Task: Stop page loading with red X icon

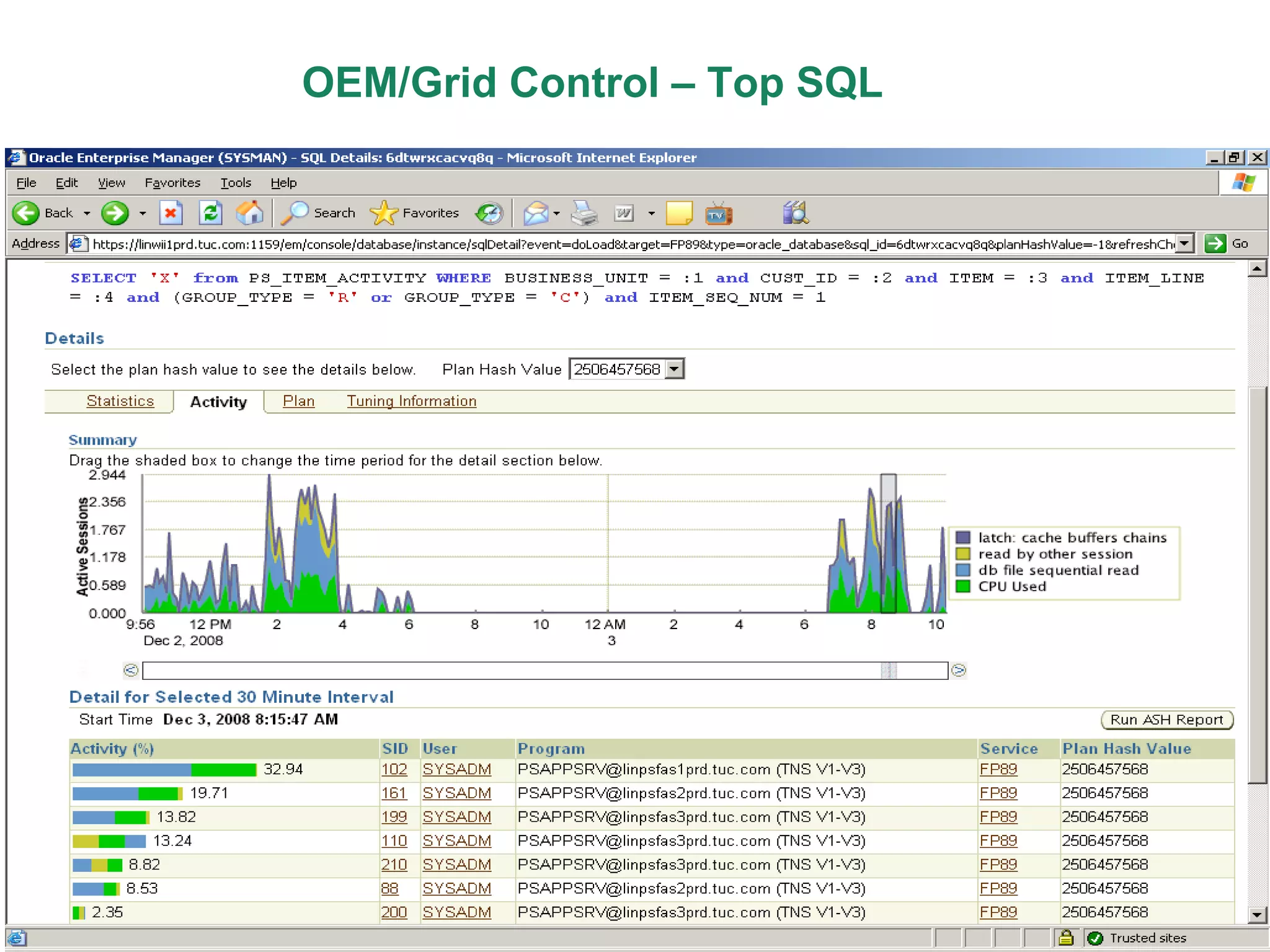Action: [171, 213]
